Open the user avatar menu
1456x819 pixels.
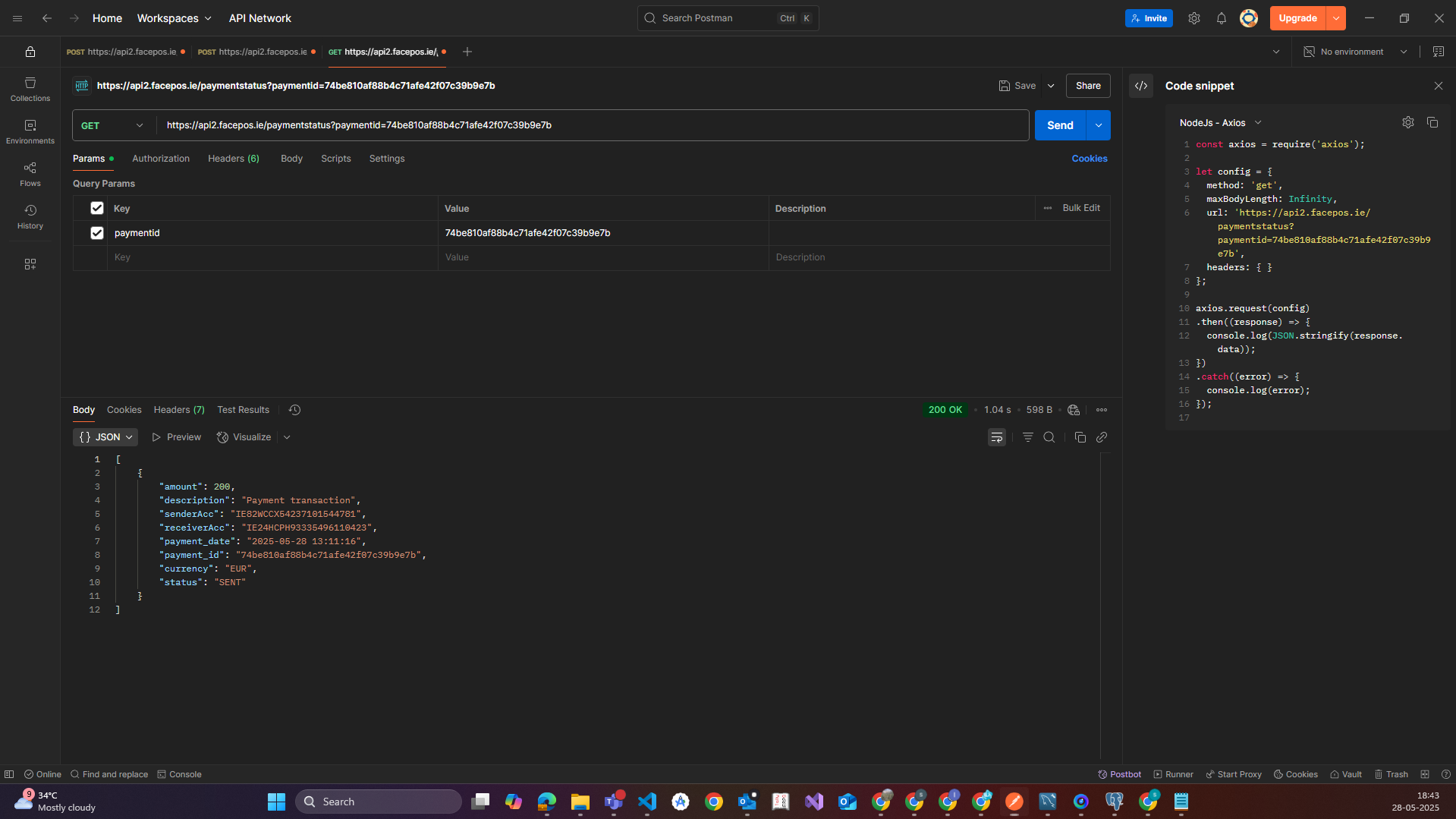pos(1249,18)
